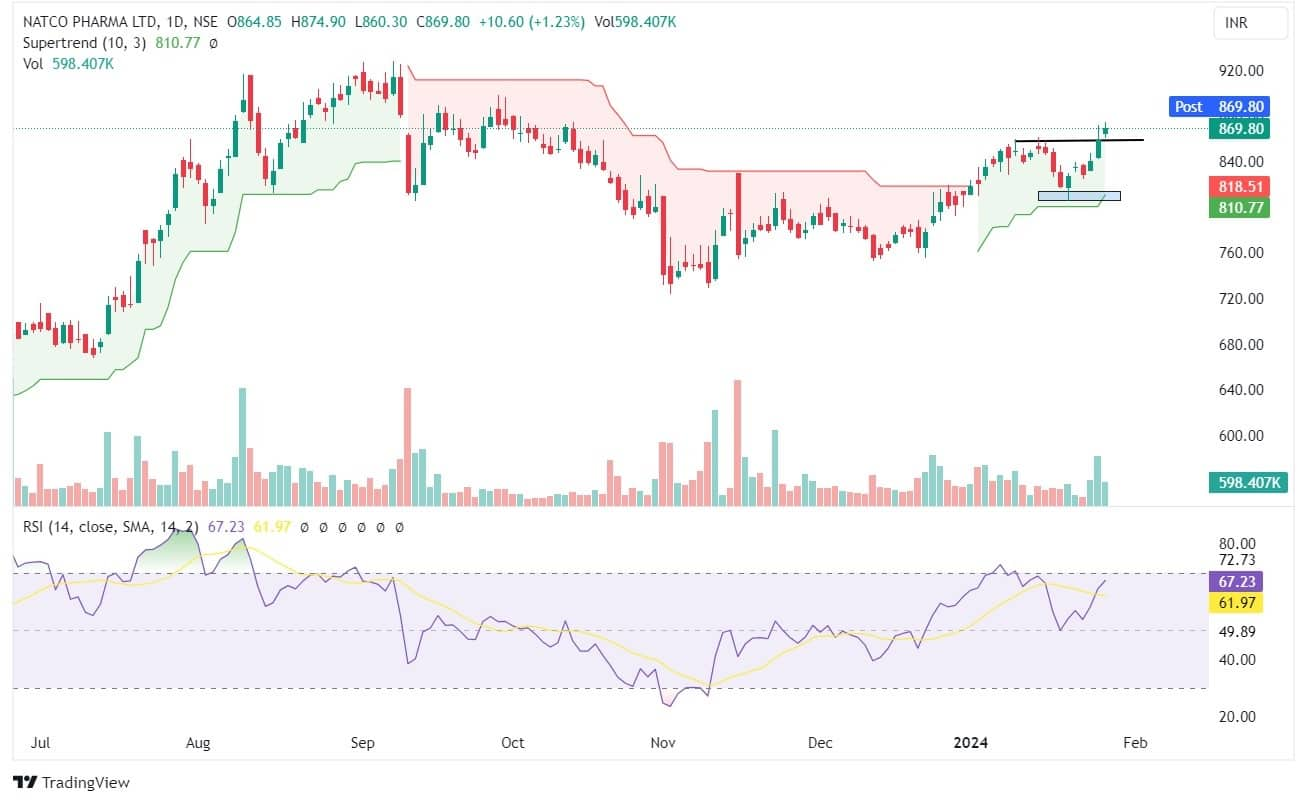Open the INR currency selector
The image size is (1307, 804).
(1251, 24)
